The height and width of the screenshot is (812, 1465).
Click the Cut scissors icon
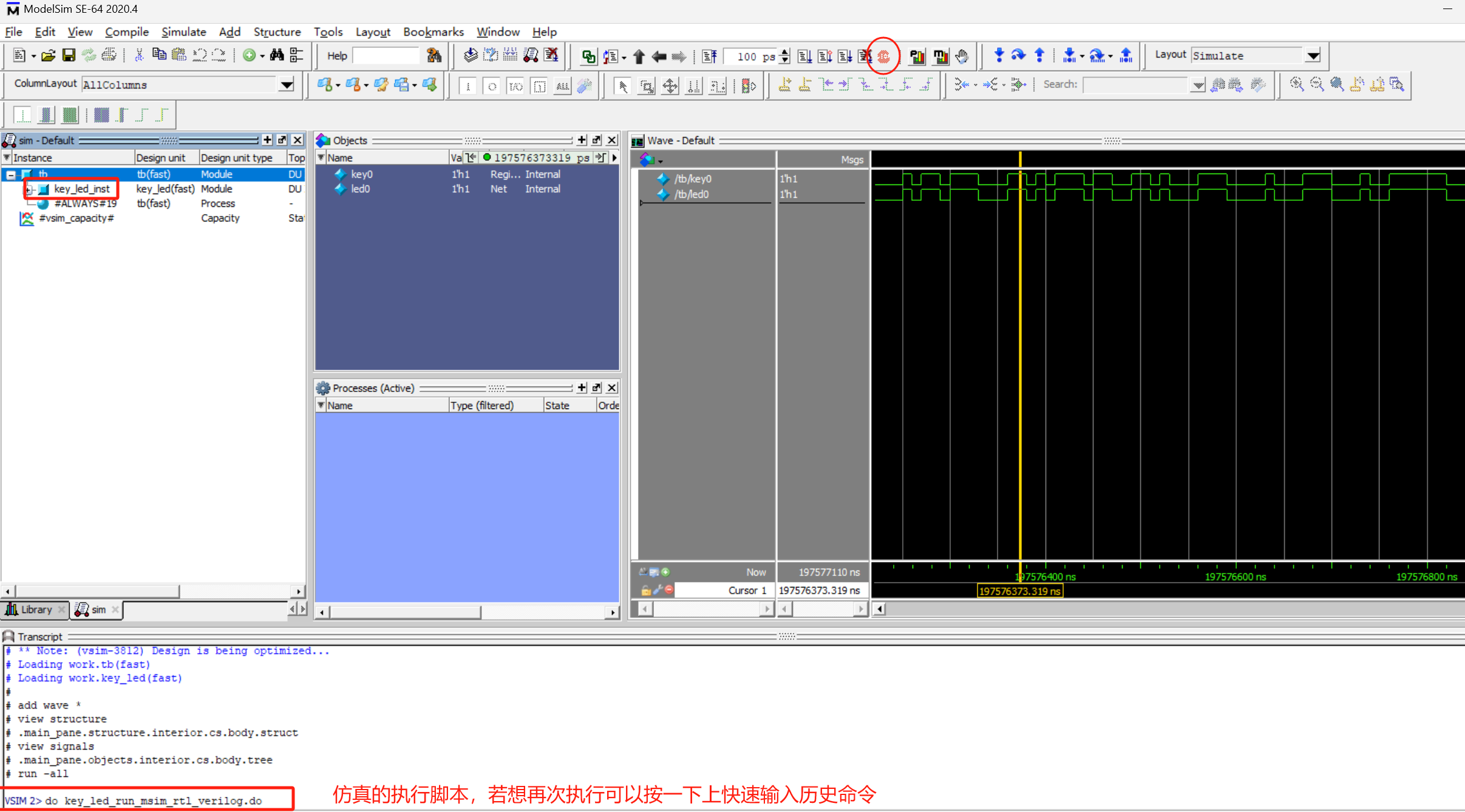click(x=139, y=56)
